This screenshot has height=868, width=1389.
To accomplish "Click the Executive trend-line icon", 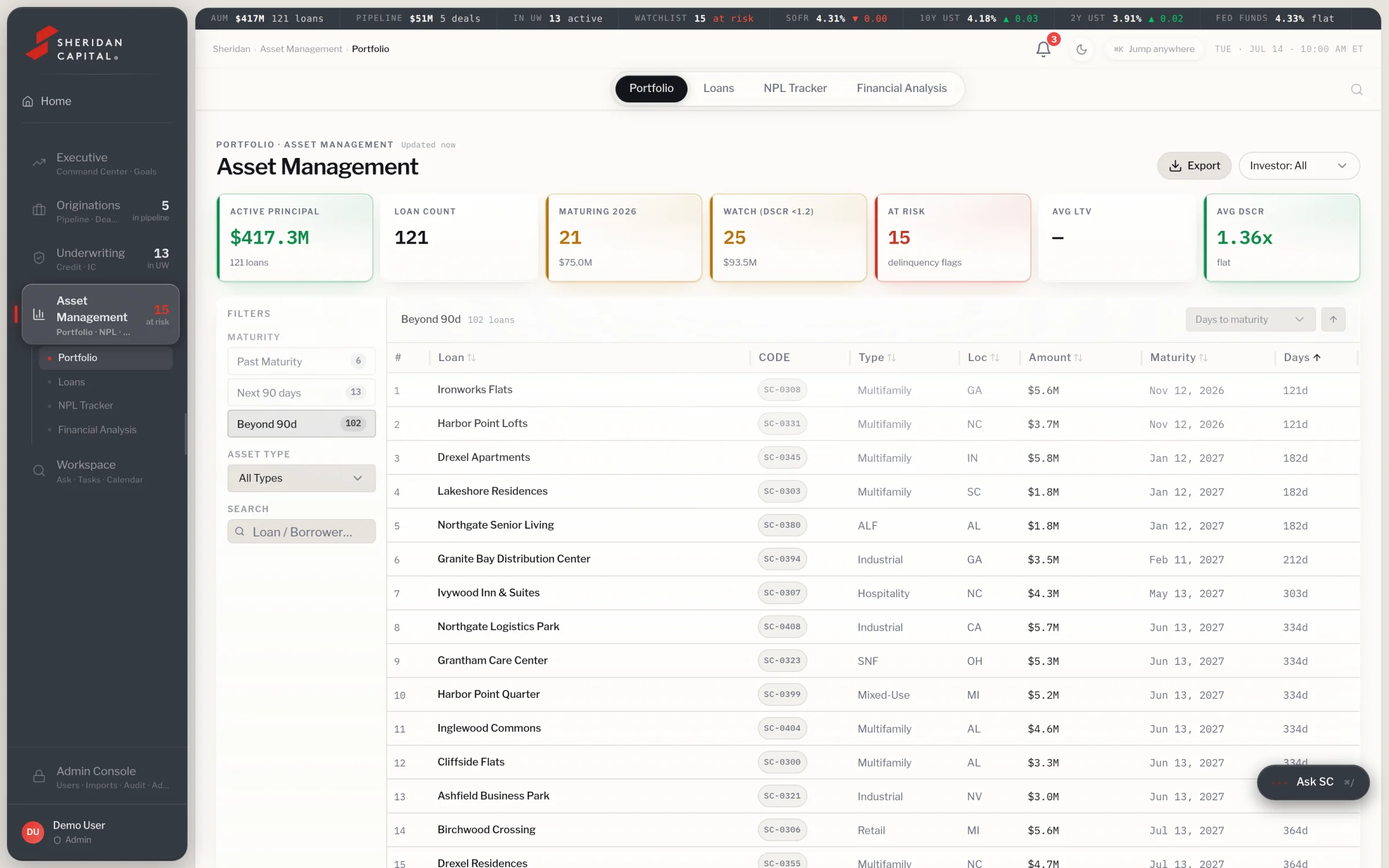I will pos(39,163).
